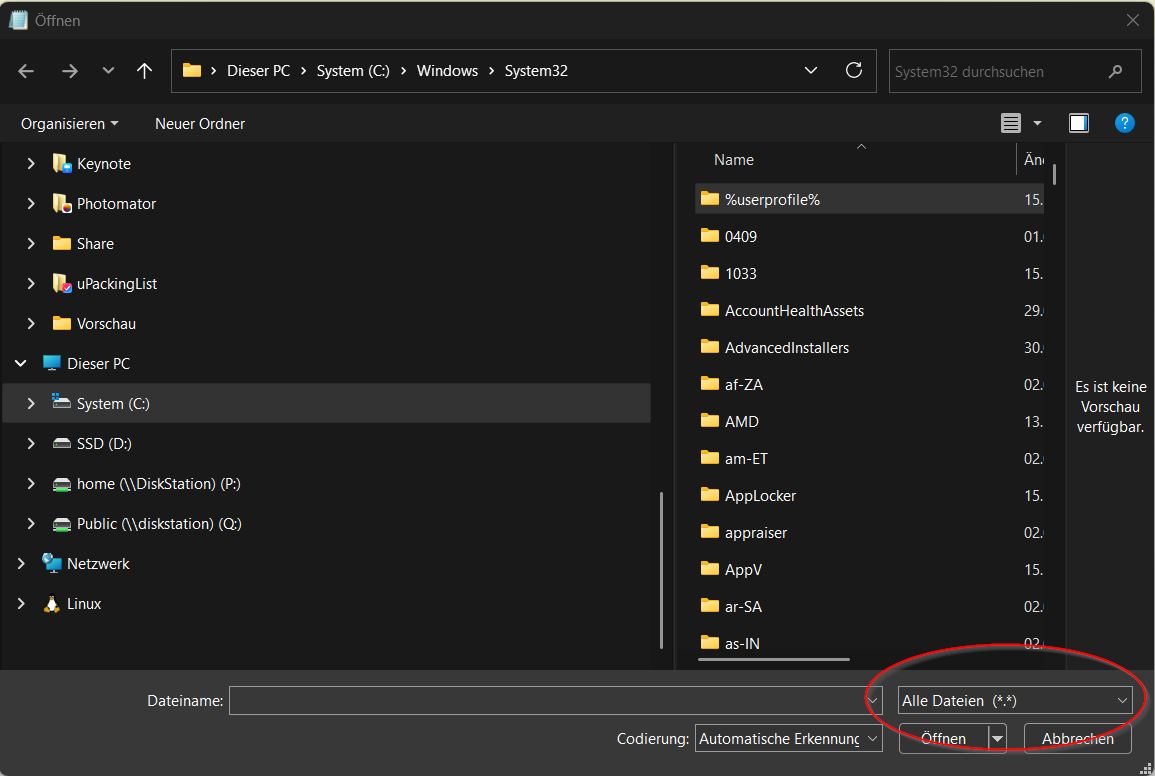Expand the Share tree node
The height and width of the screenshot is (776, 1155).
point(31,243)
